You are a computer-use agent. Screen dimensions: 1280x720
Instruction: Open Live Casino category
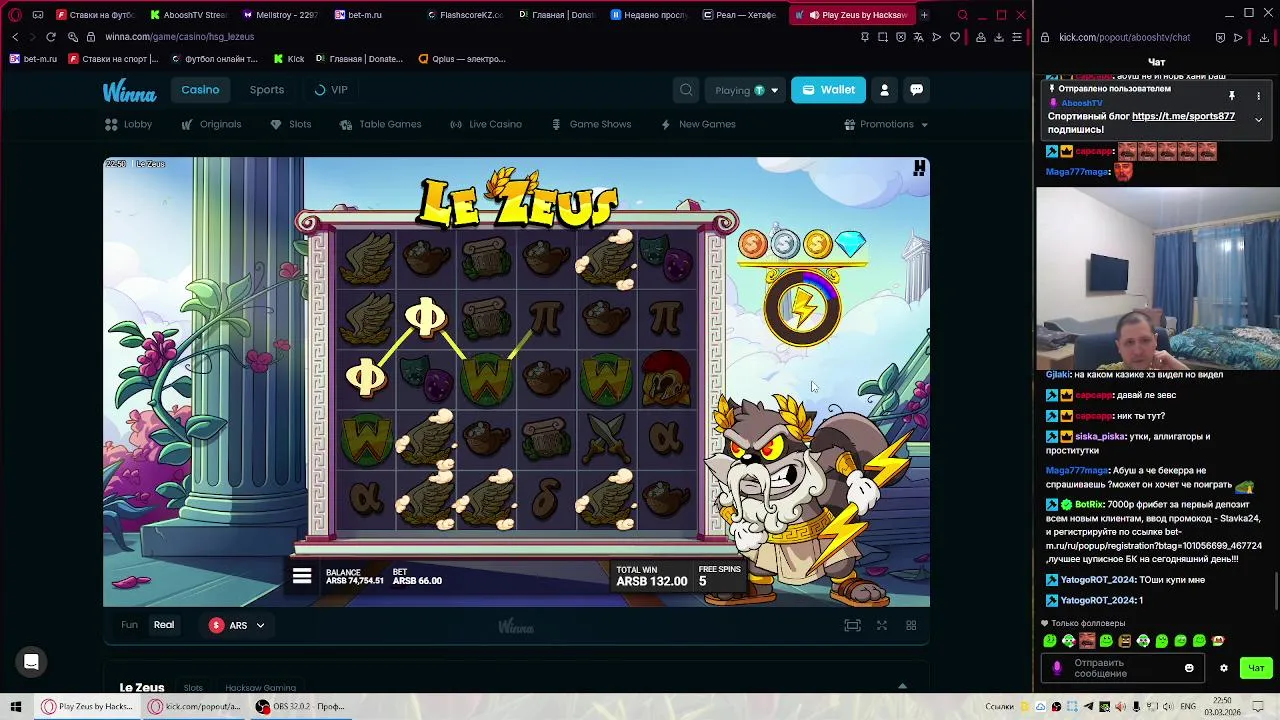[486, 124]
